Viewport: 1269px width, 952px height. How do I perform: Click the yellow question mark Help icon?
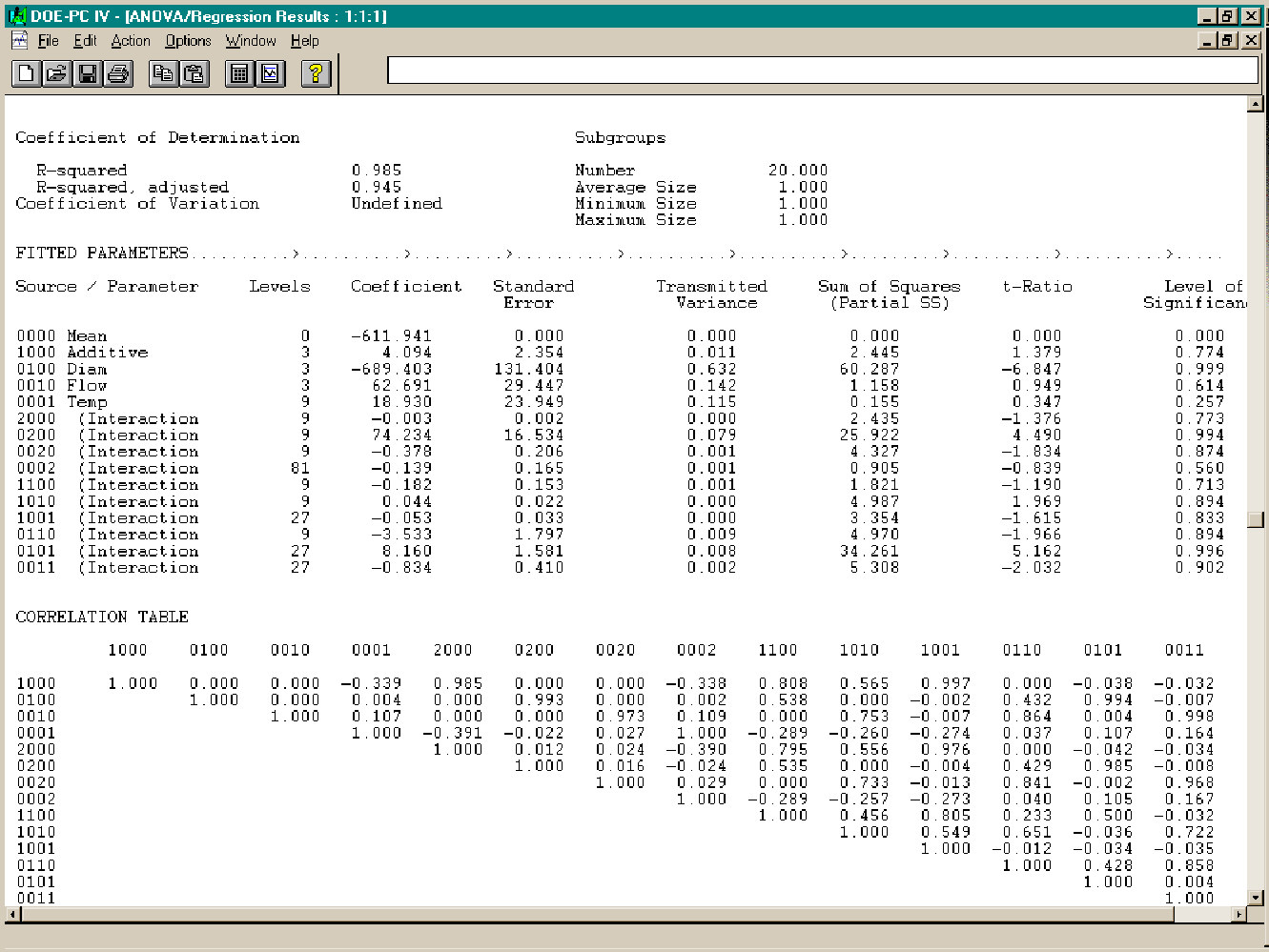pyautogui.click(x=317, y=73)
